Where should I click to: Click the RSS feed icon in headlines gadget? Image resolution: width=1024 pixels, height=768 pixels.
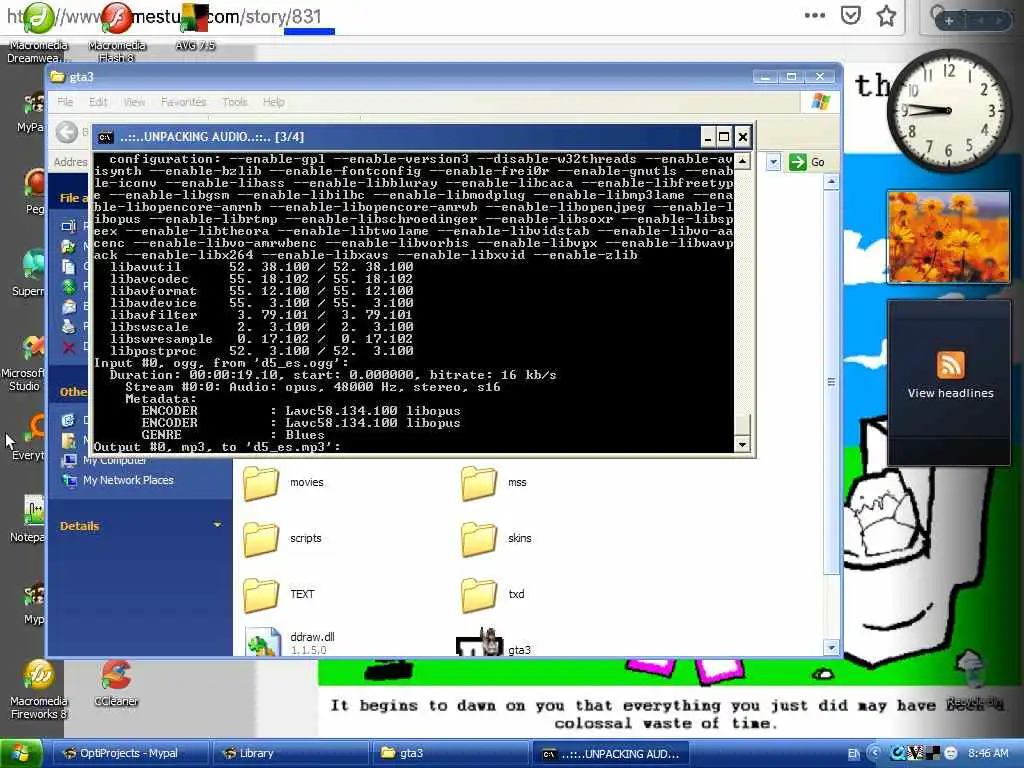point(950,364)
